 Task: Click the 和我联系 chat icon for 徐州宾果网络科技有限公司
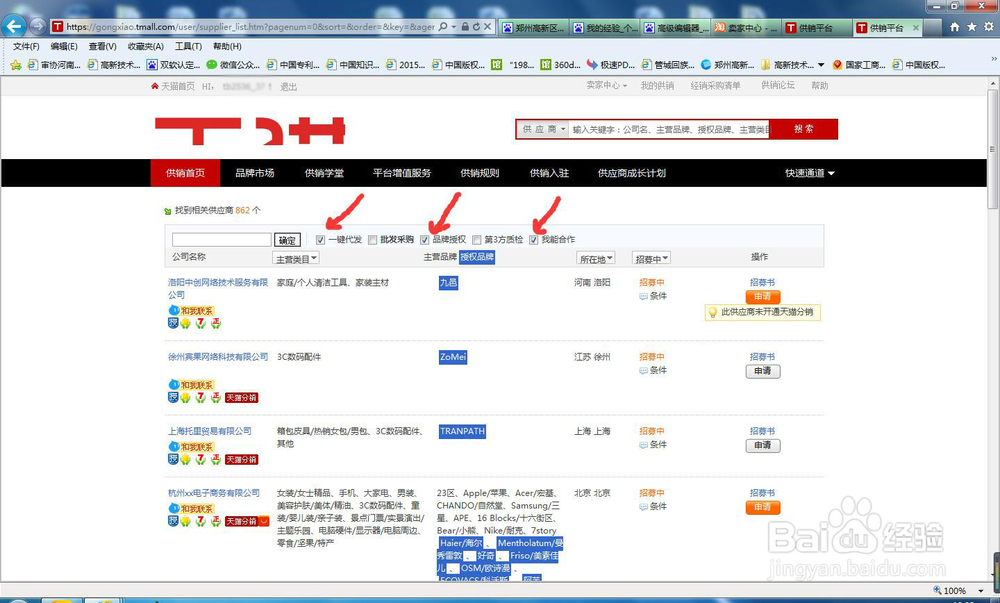pyautogui.click(x=191, y=385)
